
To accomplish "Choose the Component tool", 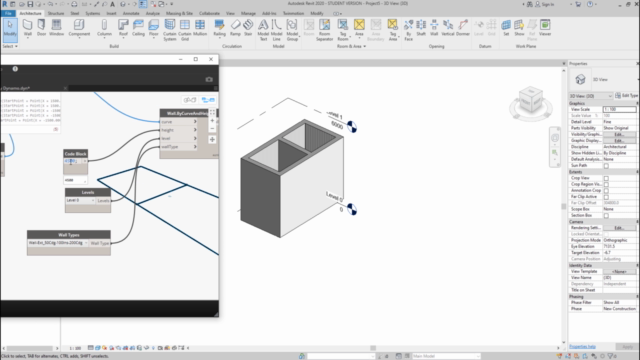I will (79, 28).
